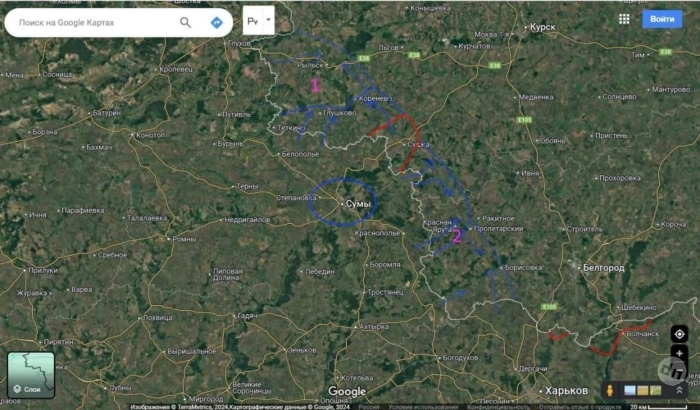Screen dimensions: 700x410
Task: Sign in with the Войти button
Action: coord(662,19)
